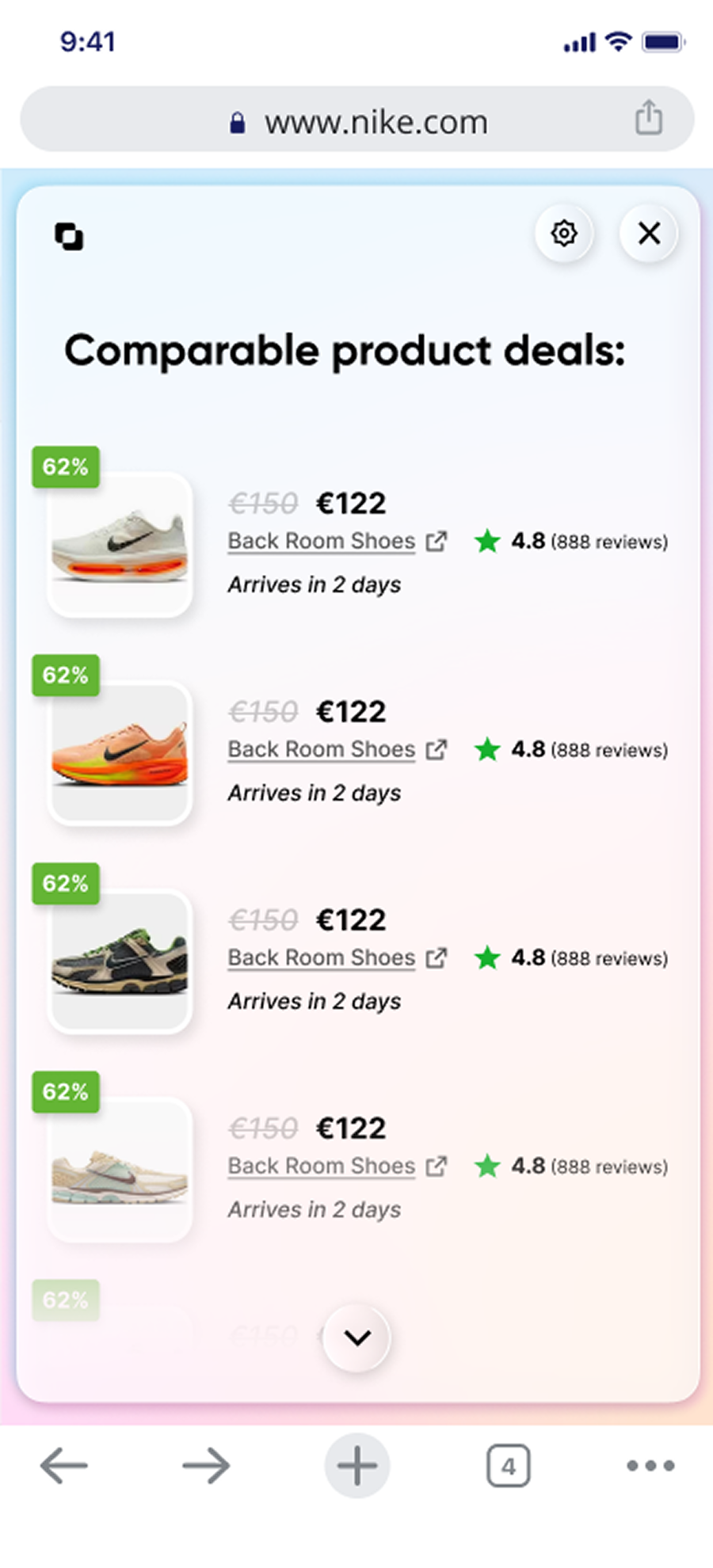Open first Back Room Shoes link

(x=322, y=542)
